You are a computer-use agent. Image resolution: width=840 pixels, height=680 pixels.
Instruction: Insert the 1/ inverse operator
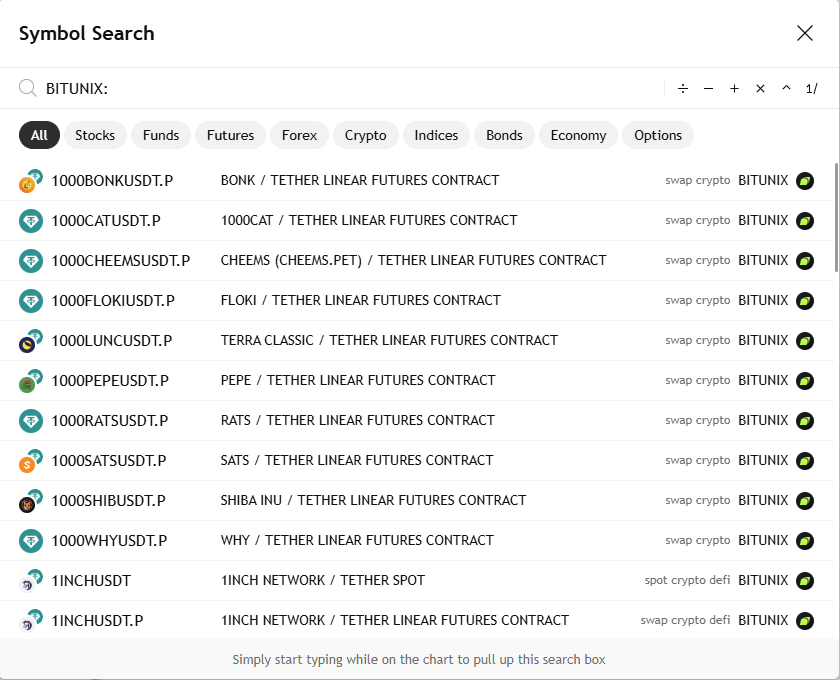[812, 88]
